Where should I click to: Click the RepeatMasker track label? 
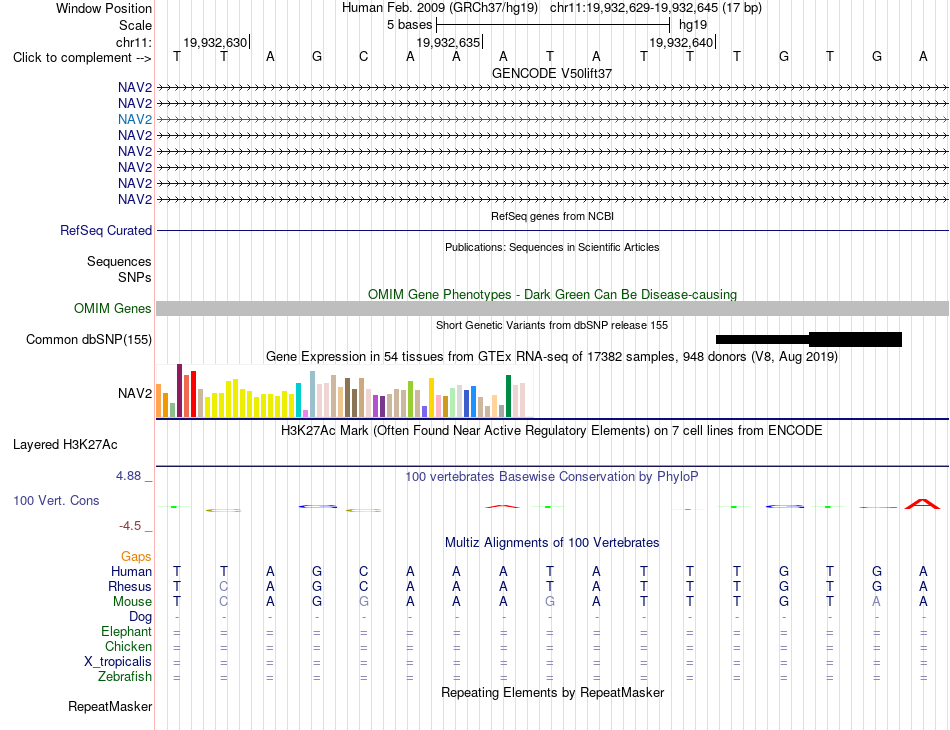(110, 706)
